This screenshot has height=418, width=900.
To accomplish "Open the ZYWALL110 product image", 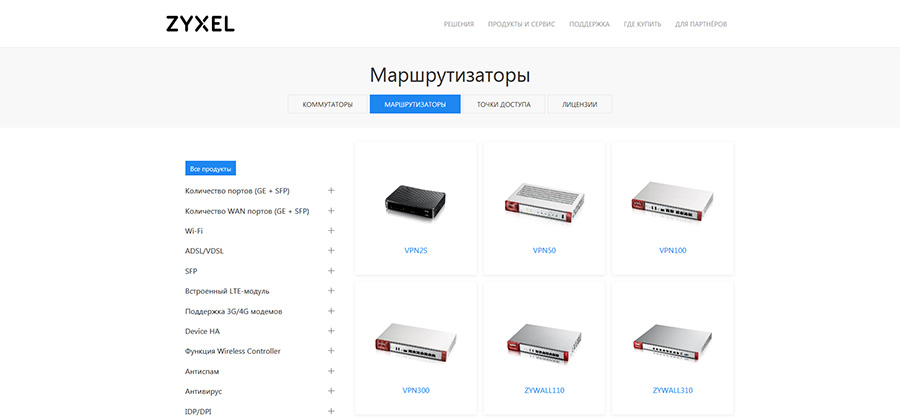I will pyautogui.click(x=544, y=343).
